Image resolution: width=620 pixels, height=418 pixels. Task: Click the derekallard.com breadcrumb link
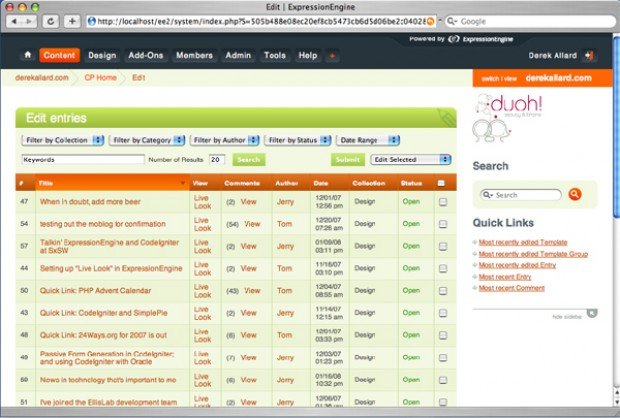click(42, 78)
